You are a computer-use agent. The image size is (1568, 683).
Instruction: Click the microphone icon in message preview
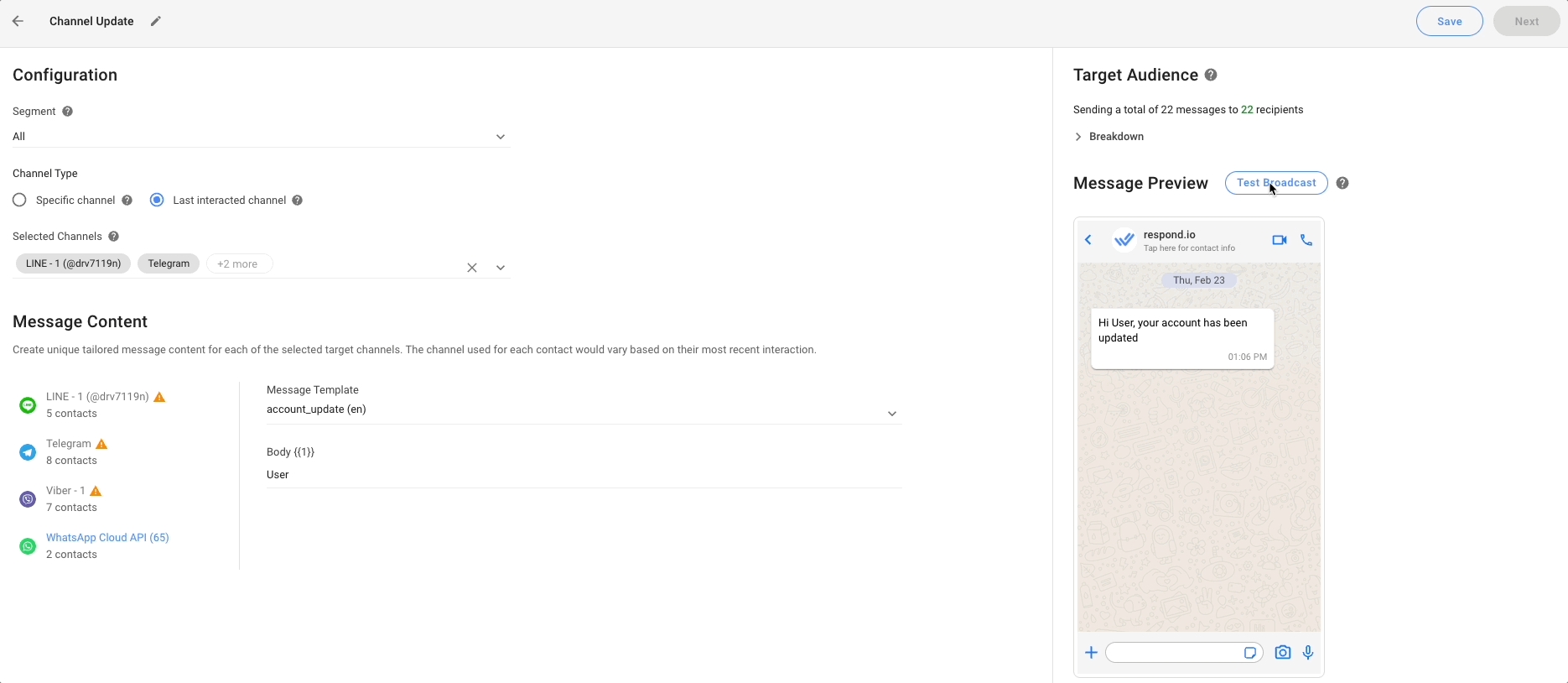point(1308,653)
